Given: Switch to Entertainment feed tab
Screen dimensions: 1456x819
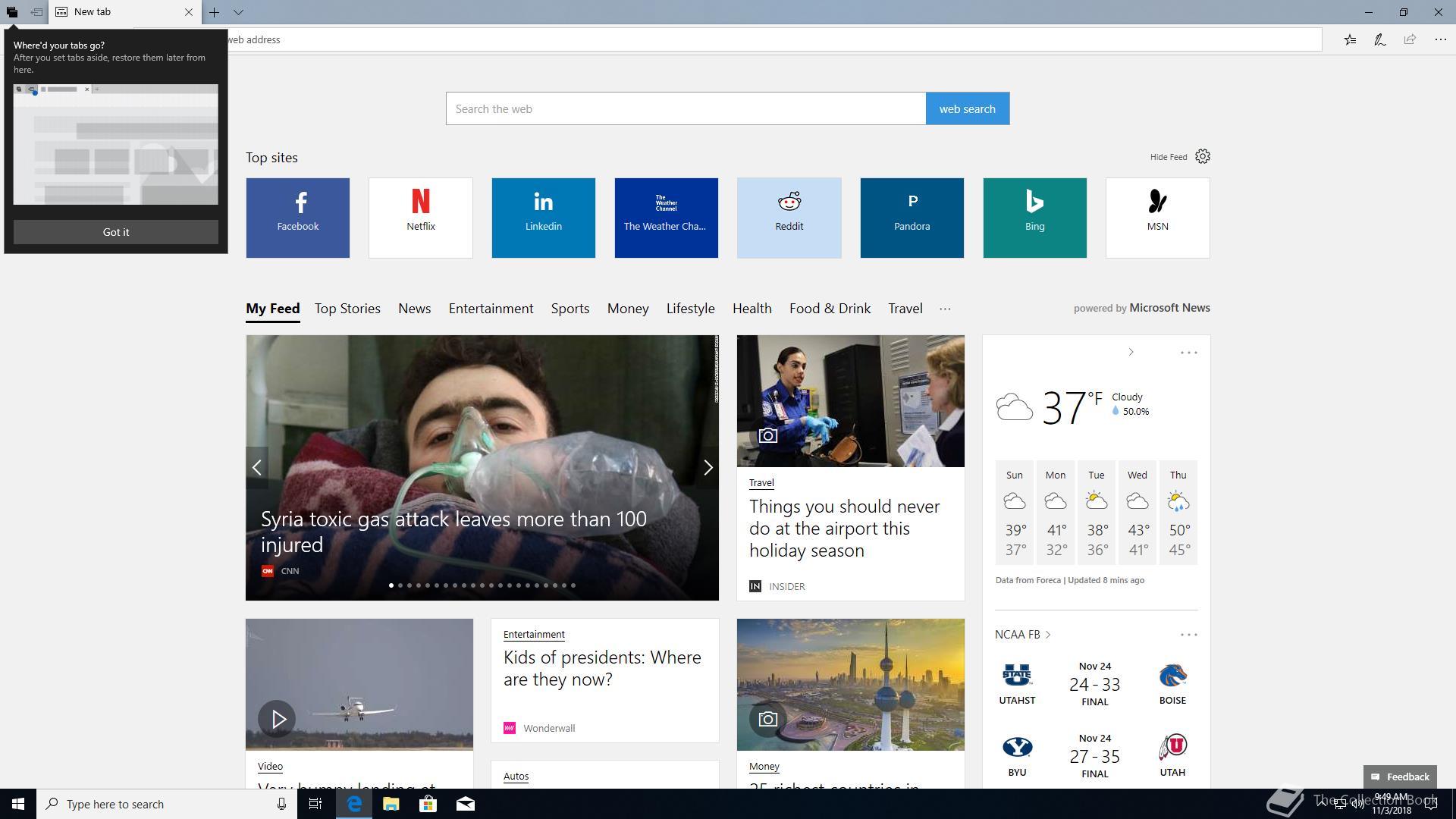Looking at the screenshot, I should point(491,309).
